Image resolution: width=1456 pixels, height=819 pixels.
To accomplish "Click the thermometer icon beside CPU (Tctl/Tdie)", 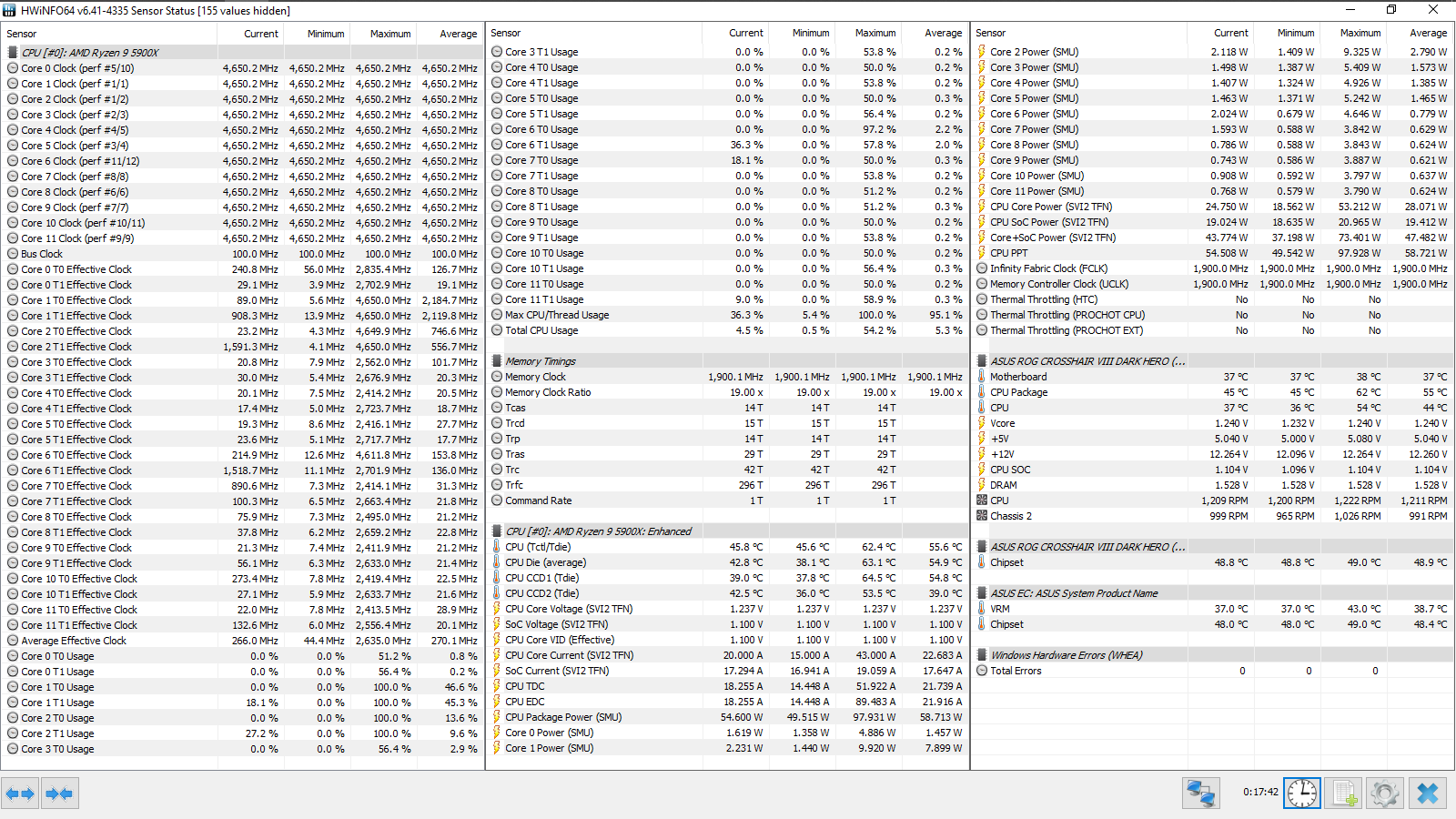I will (x=497, y=547).
